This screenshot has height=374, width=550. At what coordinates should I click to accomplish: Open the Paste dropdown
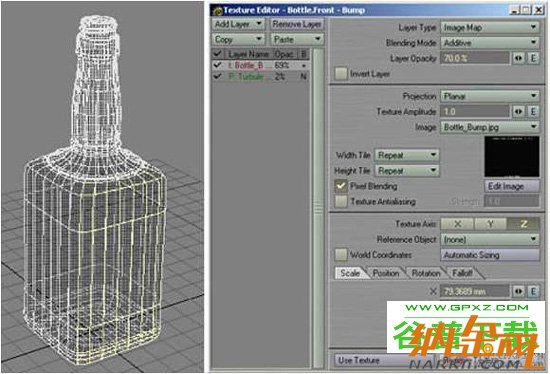click(297, 39)
